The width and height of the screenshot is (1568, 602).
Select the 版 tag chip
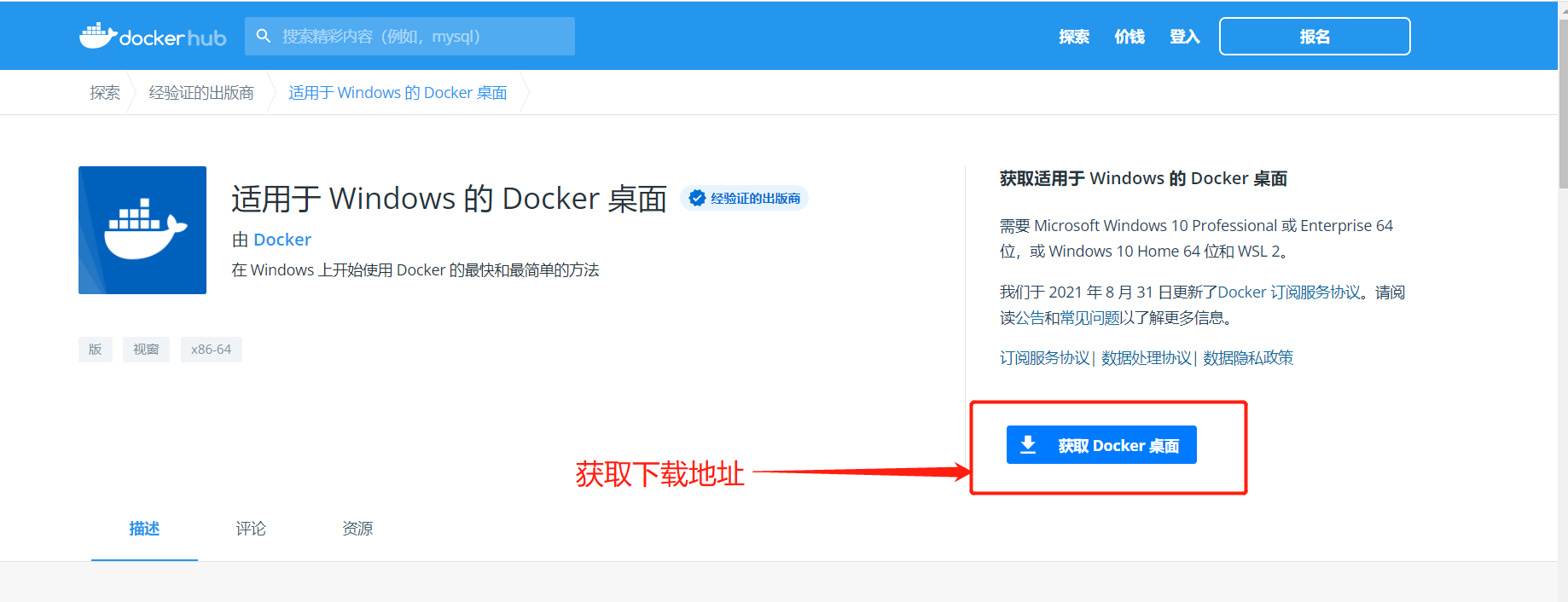pos(96,350)
